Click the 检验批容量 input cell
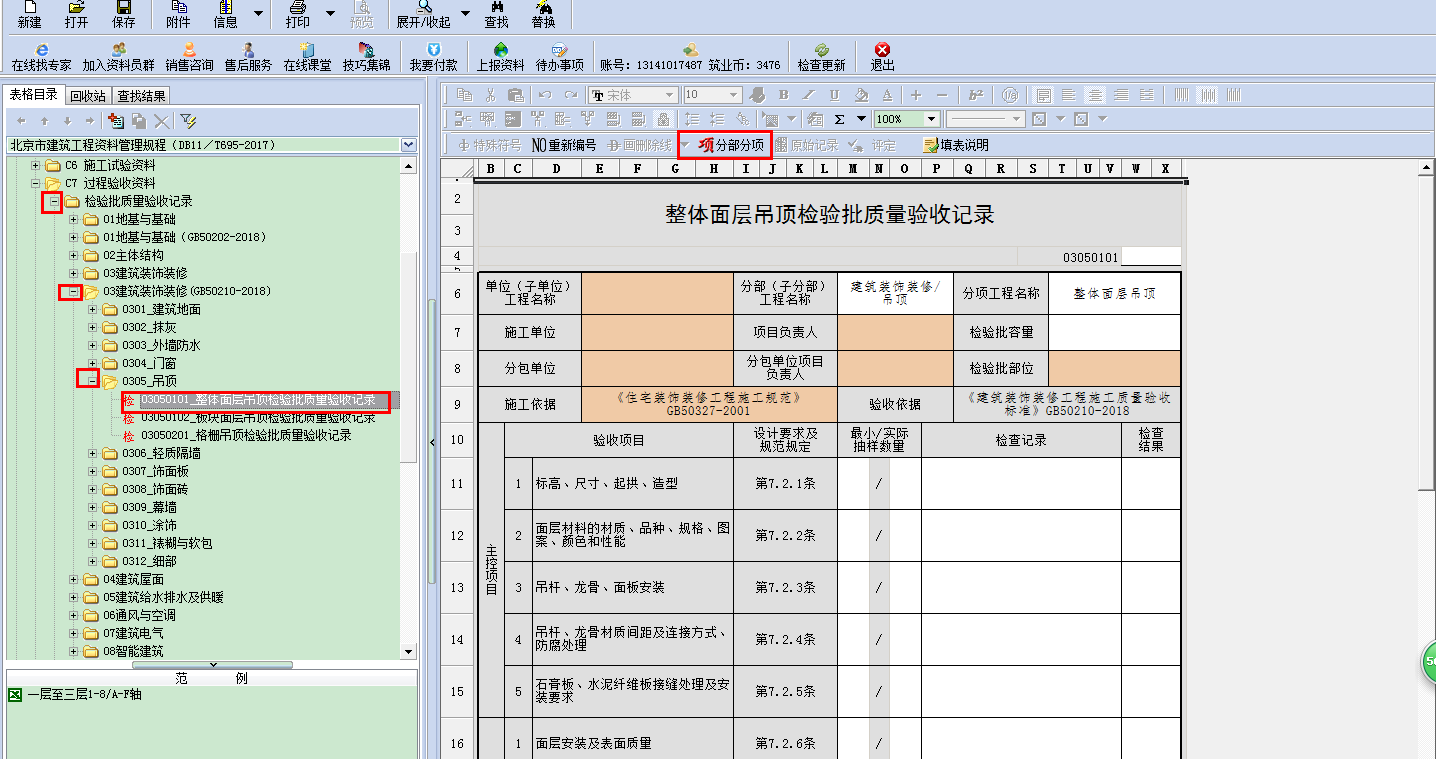The height and width of the screenshot is (759, 1436). 1114,332
